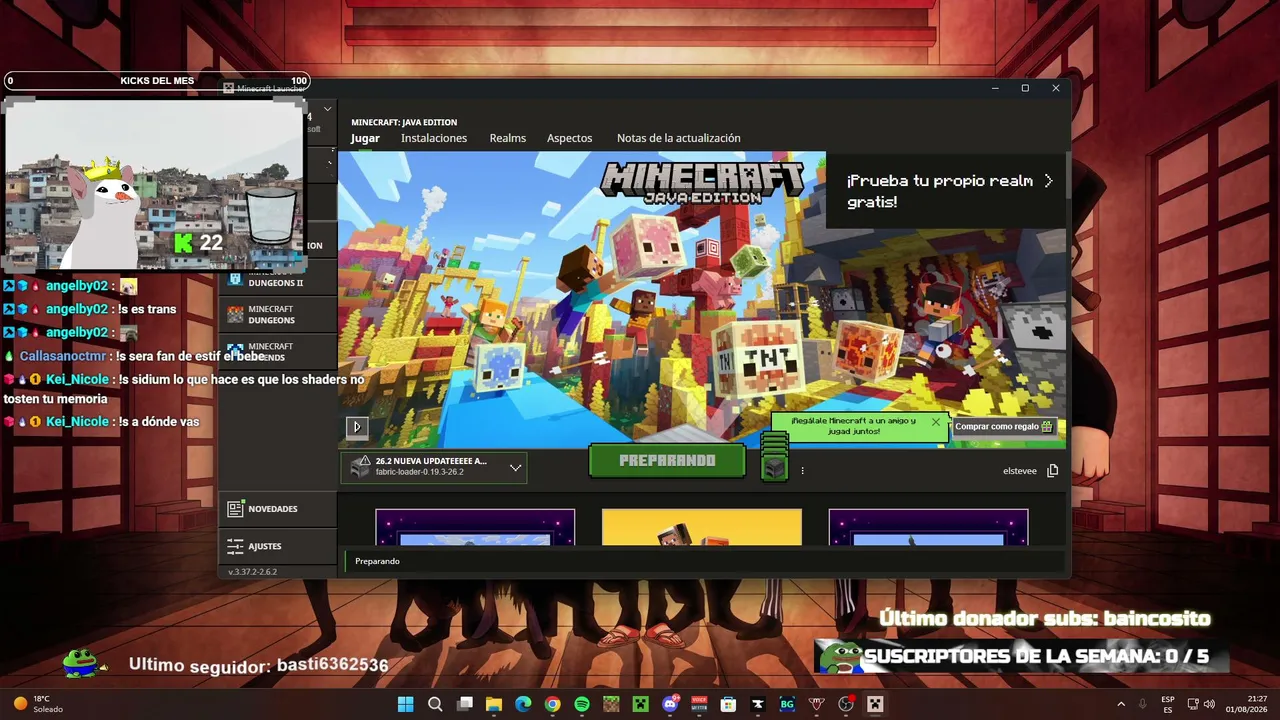Open OBS Studio from the taskbar
The image size is (1280, 720).
[846, 704]
